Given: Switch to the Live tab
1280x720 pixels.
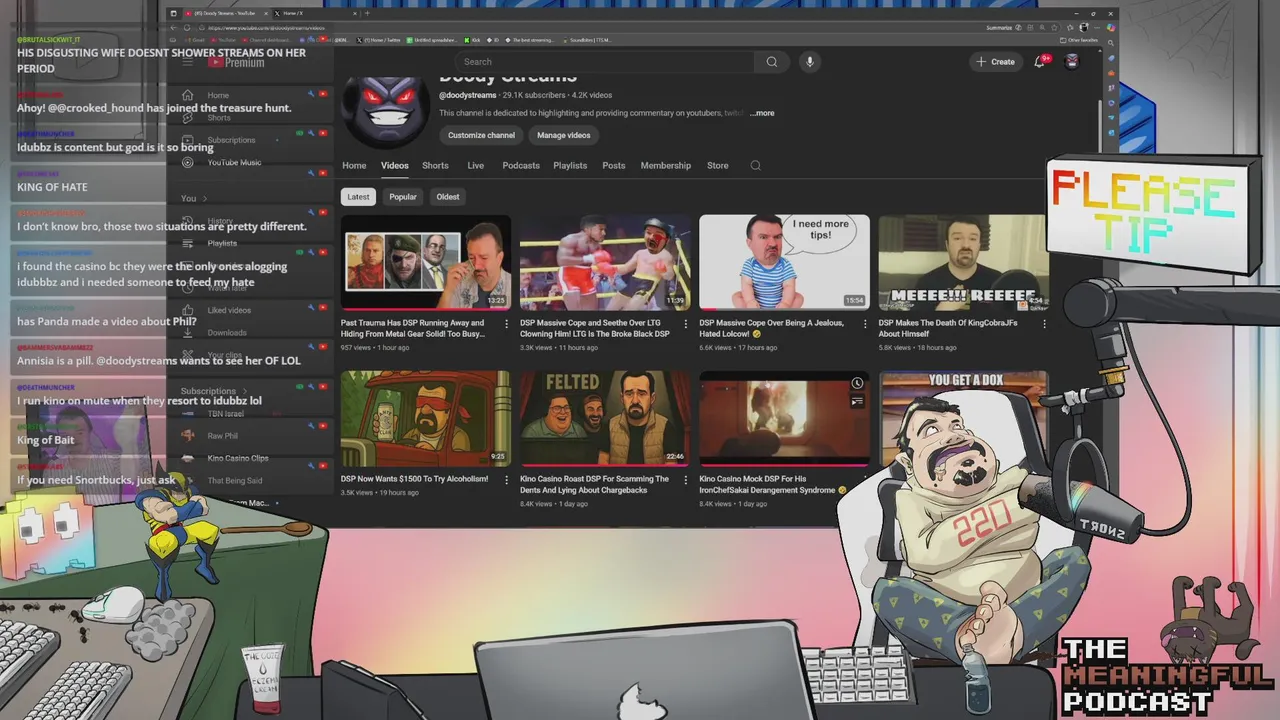Looking at the screenshot, I should click(x=475, y=166).
